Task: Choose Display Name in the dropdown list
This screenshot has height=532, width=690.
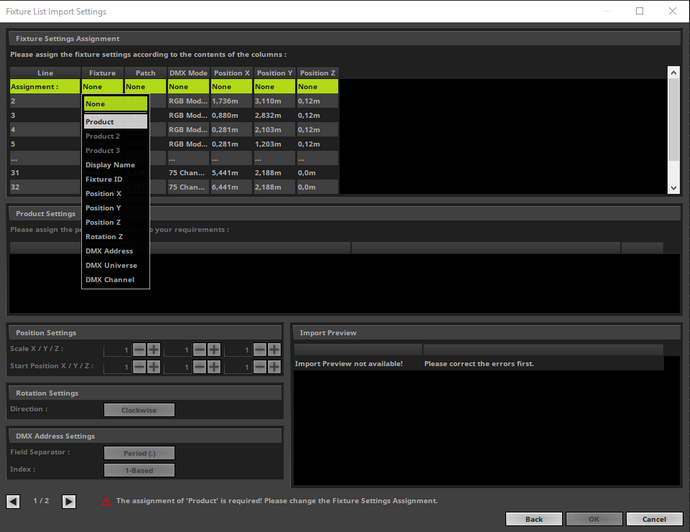Action: click(x=116, y=165)
